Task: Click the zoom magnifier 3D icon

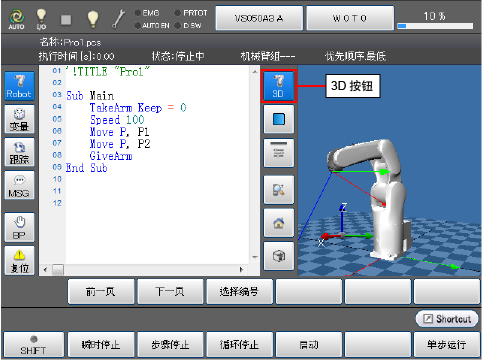Action: point(279,190)
